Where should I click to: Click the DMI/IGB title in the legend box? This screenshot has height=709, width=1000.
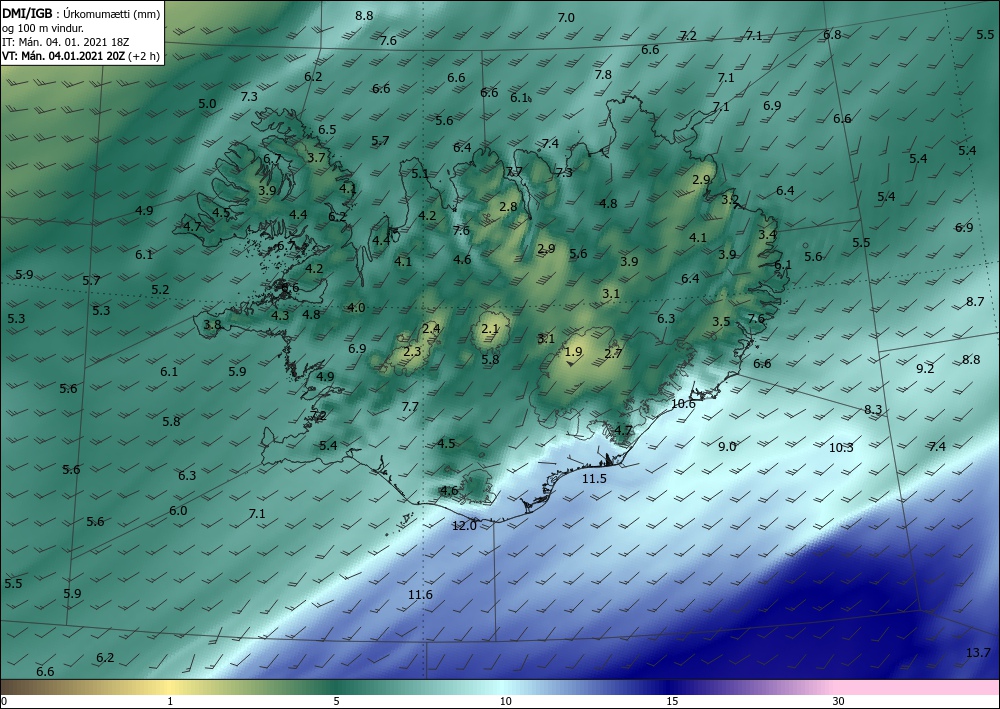27,13
